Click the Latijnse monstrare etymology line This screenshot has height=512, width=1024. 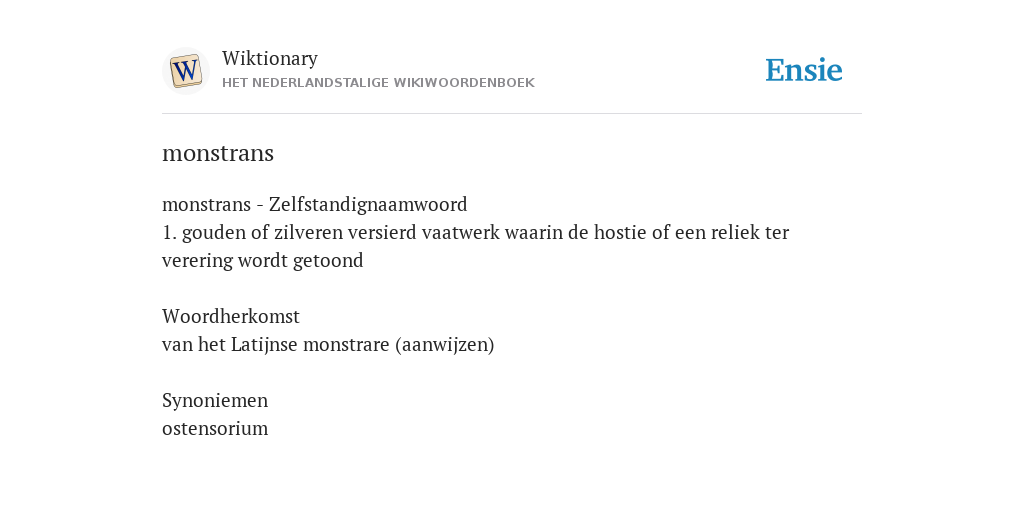(x=328, y=345)
